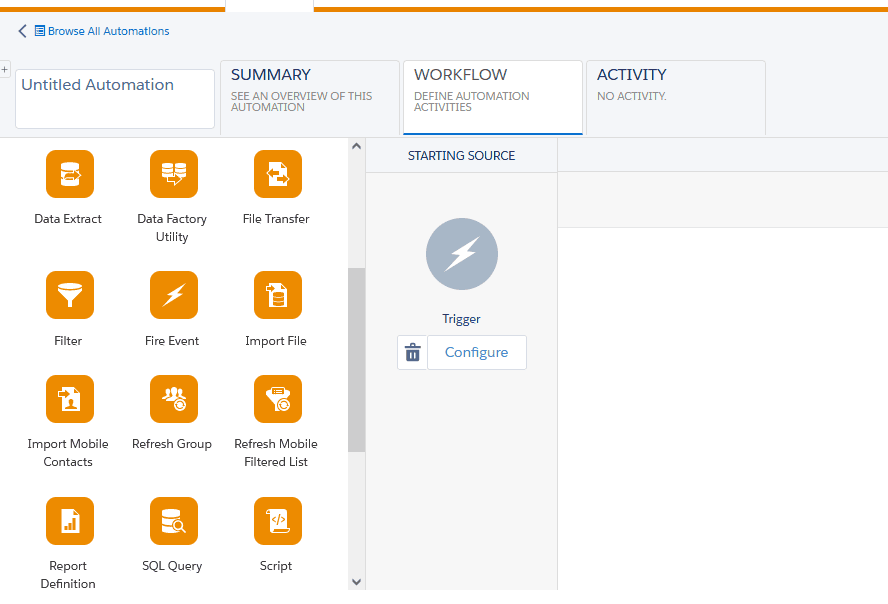Pick the Fire Event activity icon
The image size is (888, 604).
(173, 295)
